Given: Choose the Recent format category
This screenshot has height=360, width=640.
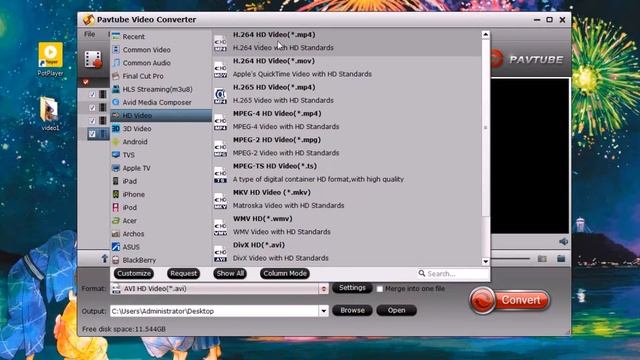Looking at the screenshot, I should (161, 36).
